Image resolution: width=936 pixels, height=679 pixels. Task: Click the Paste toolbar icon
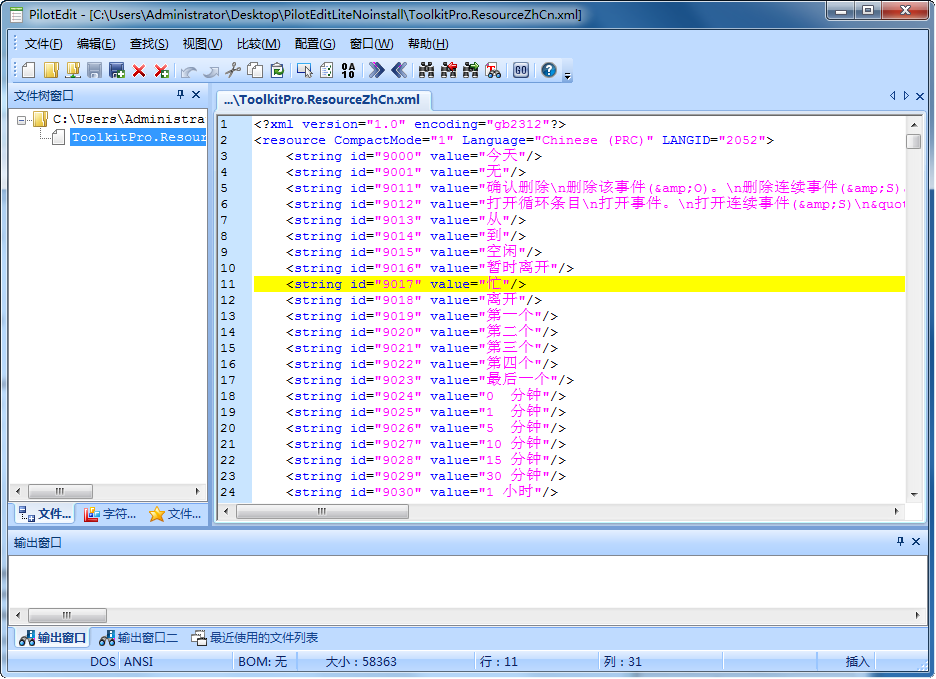tap(277, 70)
